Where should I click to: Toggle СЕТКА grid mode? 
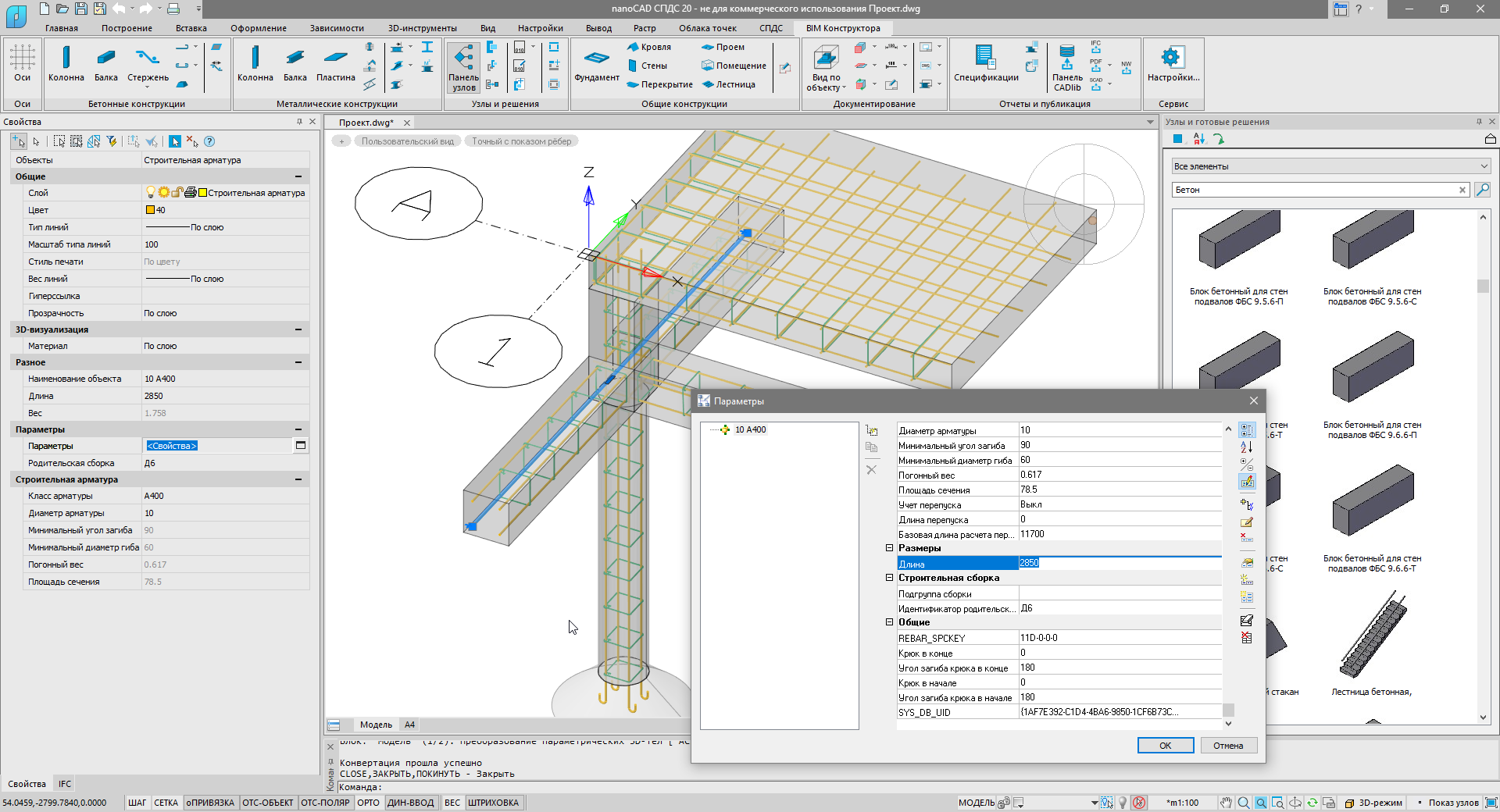(x=166, y=803)
